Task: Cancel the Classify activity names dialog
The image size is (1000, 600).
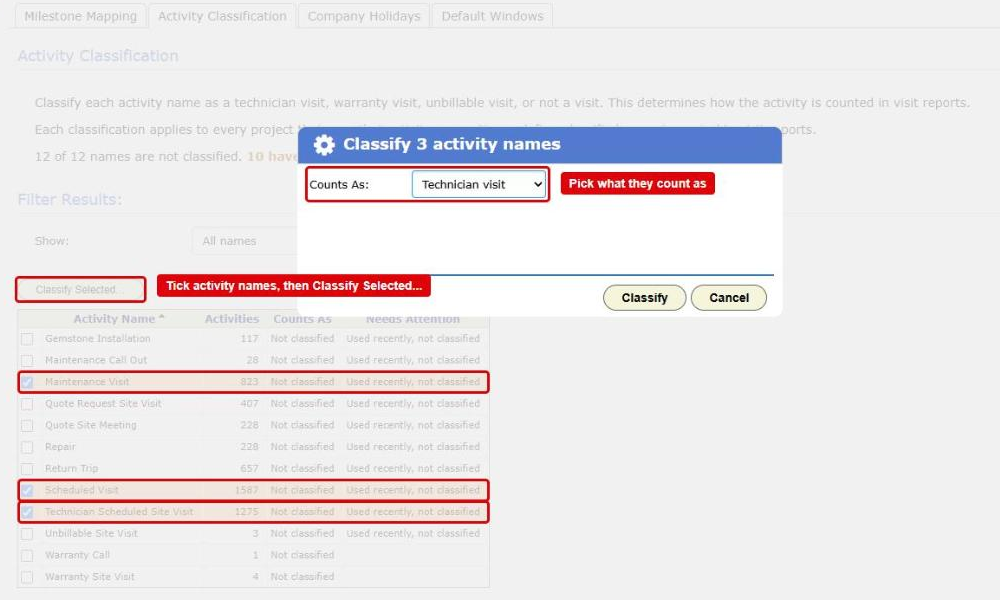Action: [728, 298]
